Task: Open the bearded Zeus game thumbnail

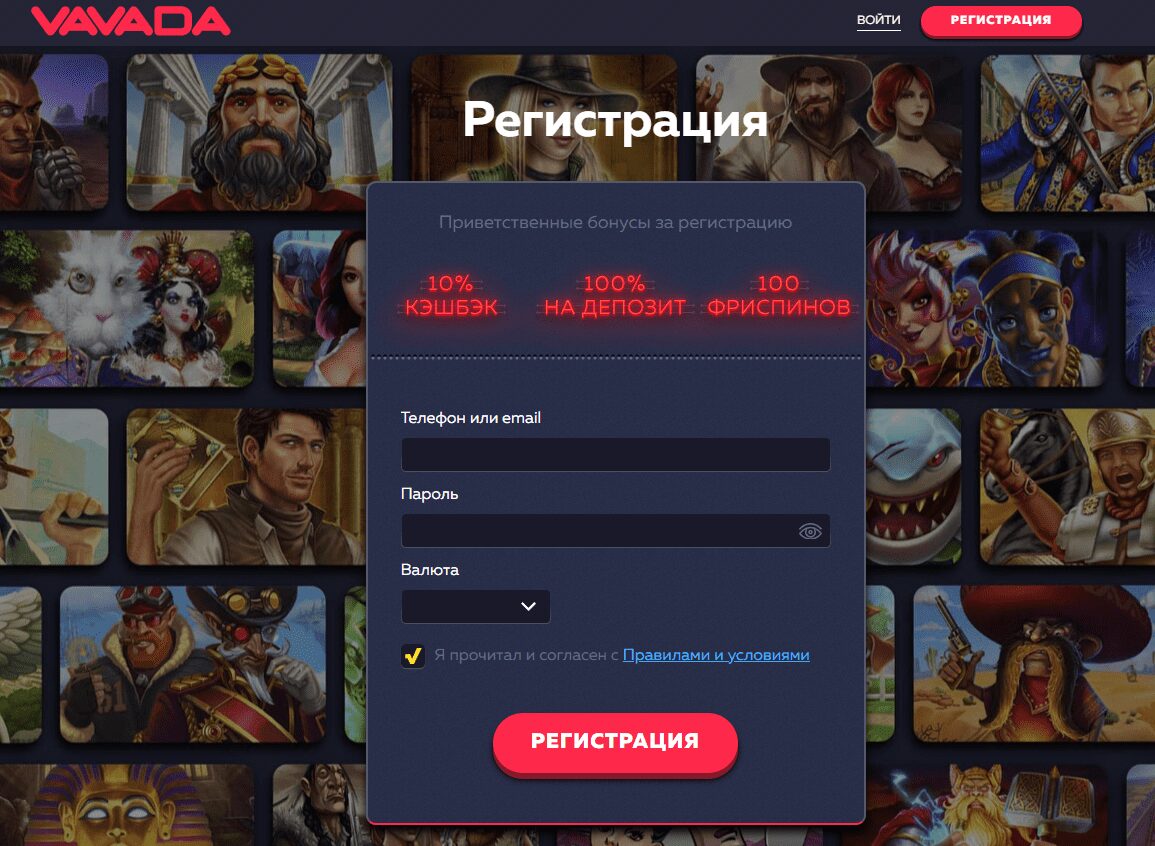Action: [259, 132]
